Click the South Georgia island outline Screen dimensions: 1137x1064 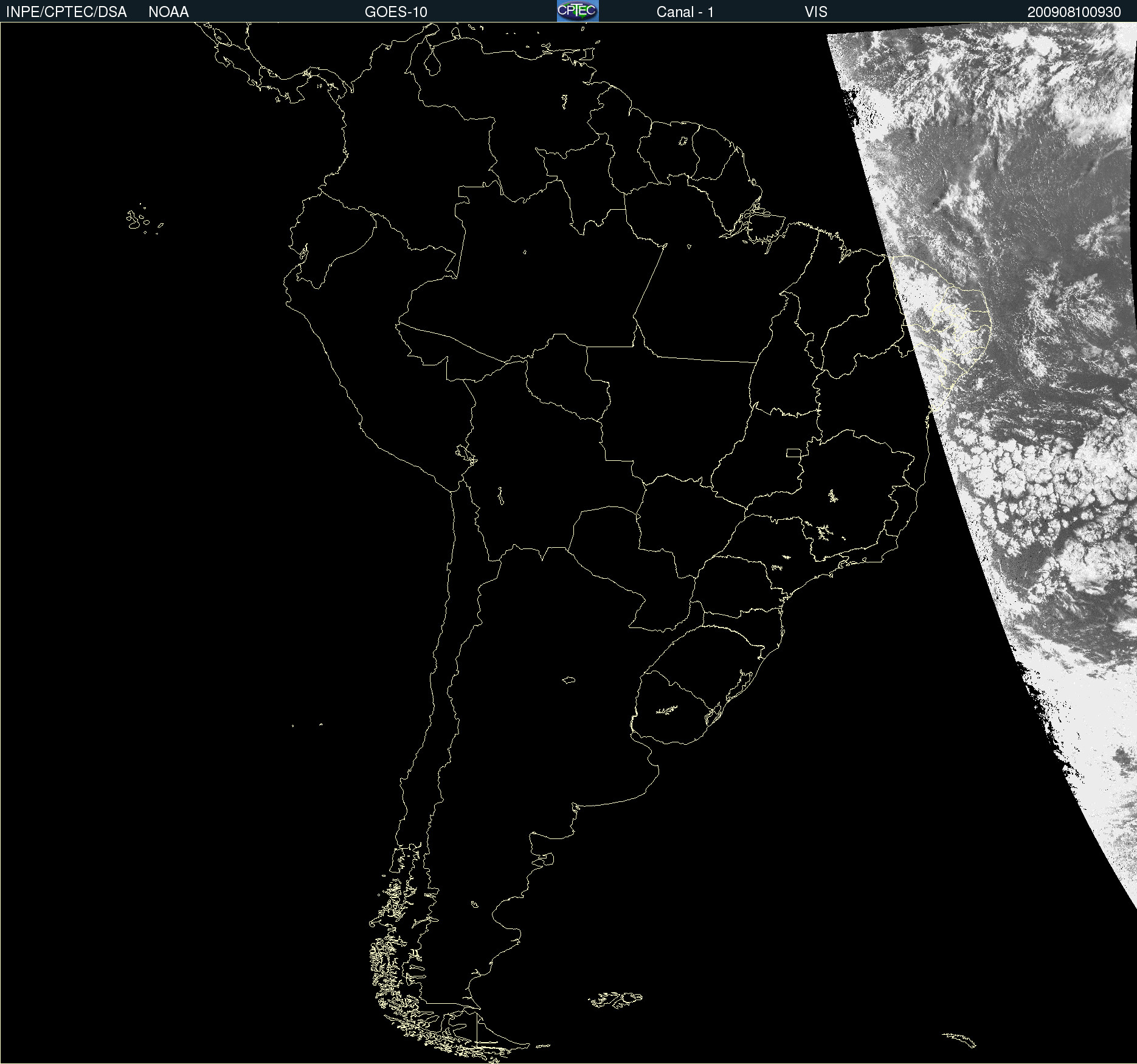point(959,1040)
